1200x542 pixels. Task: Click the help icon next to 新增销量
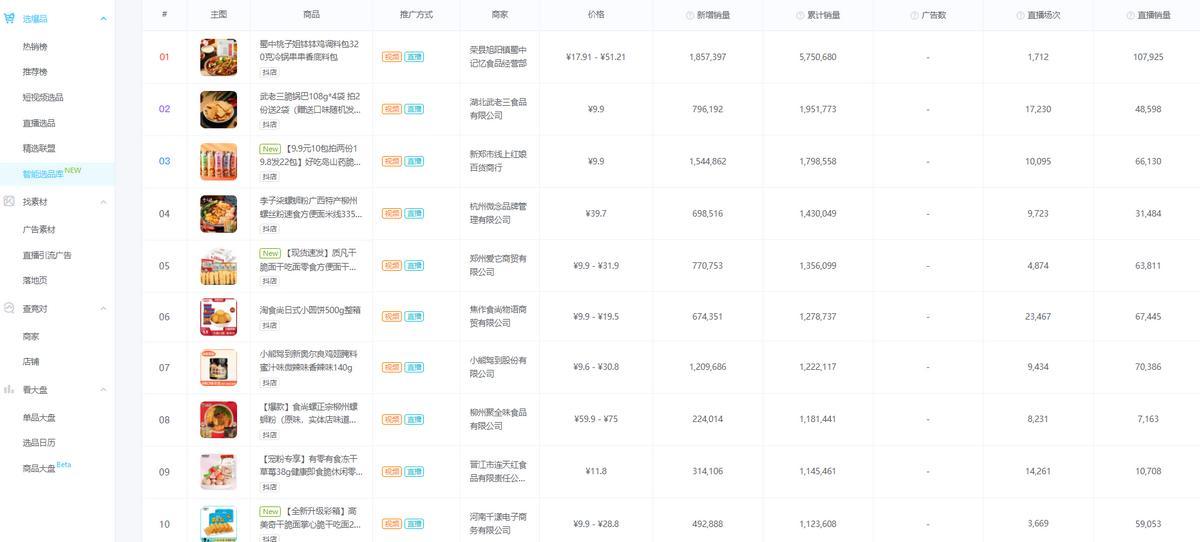point(690,15)
